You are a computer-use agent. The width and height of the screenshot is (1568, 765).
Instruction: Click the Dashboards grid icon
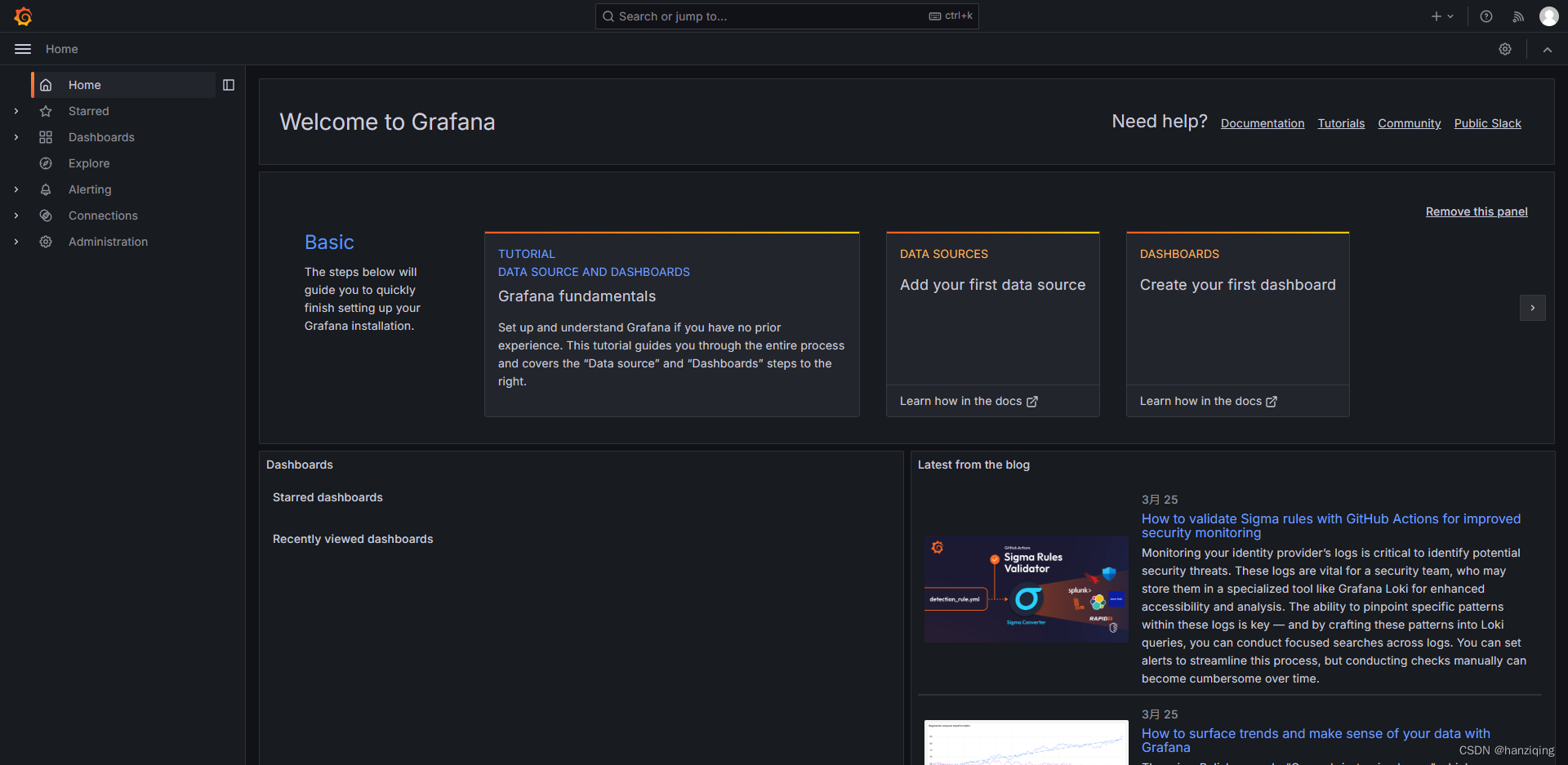coord(46,137)
